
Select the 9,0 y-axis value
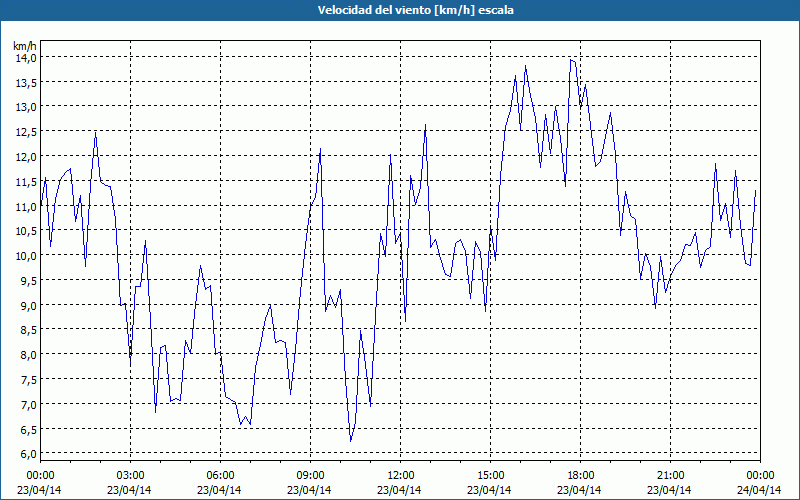27,305
